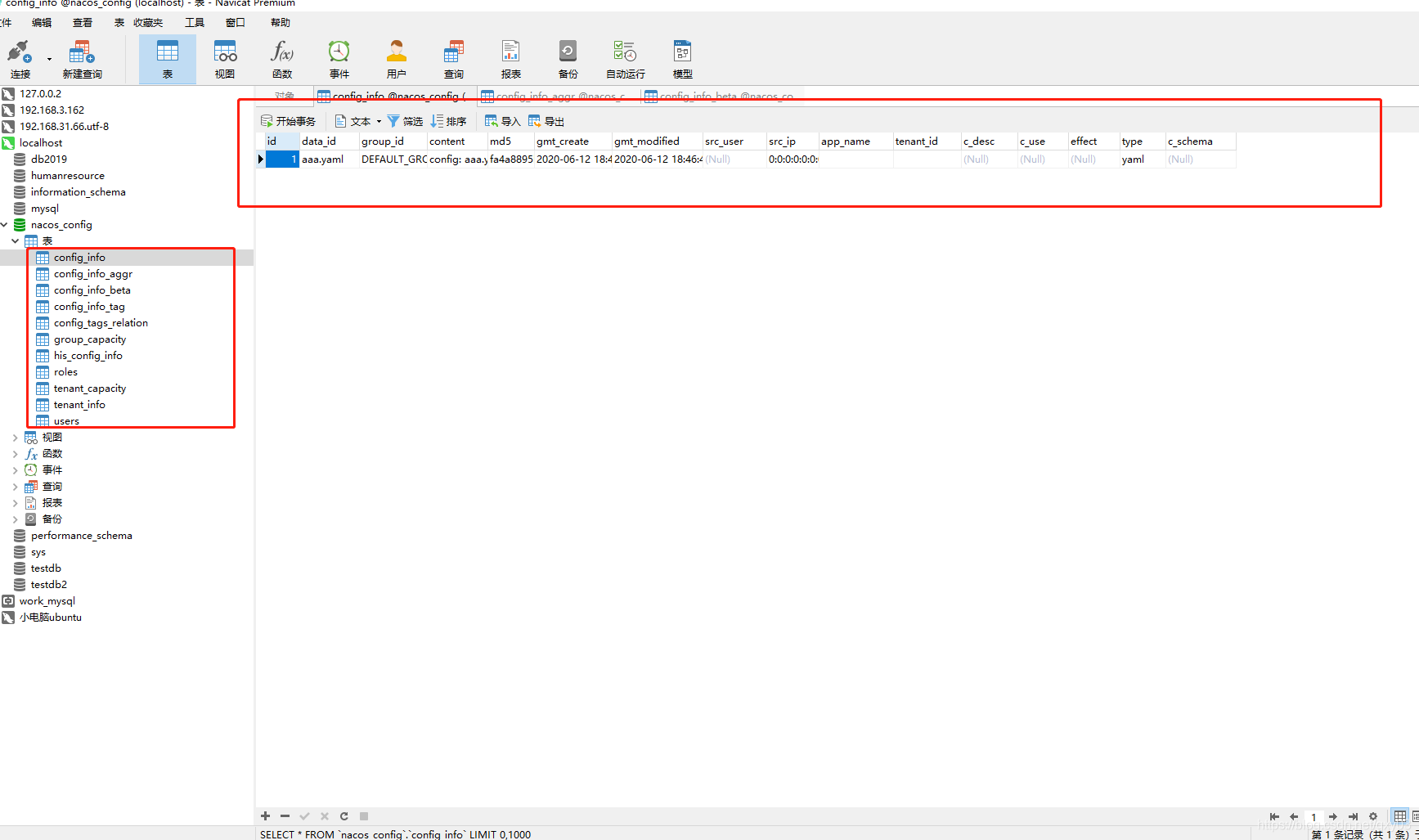Open the 窗口 window menu

click(236, 23)
